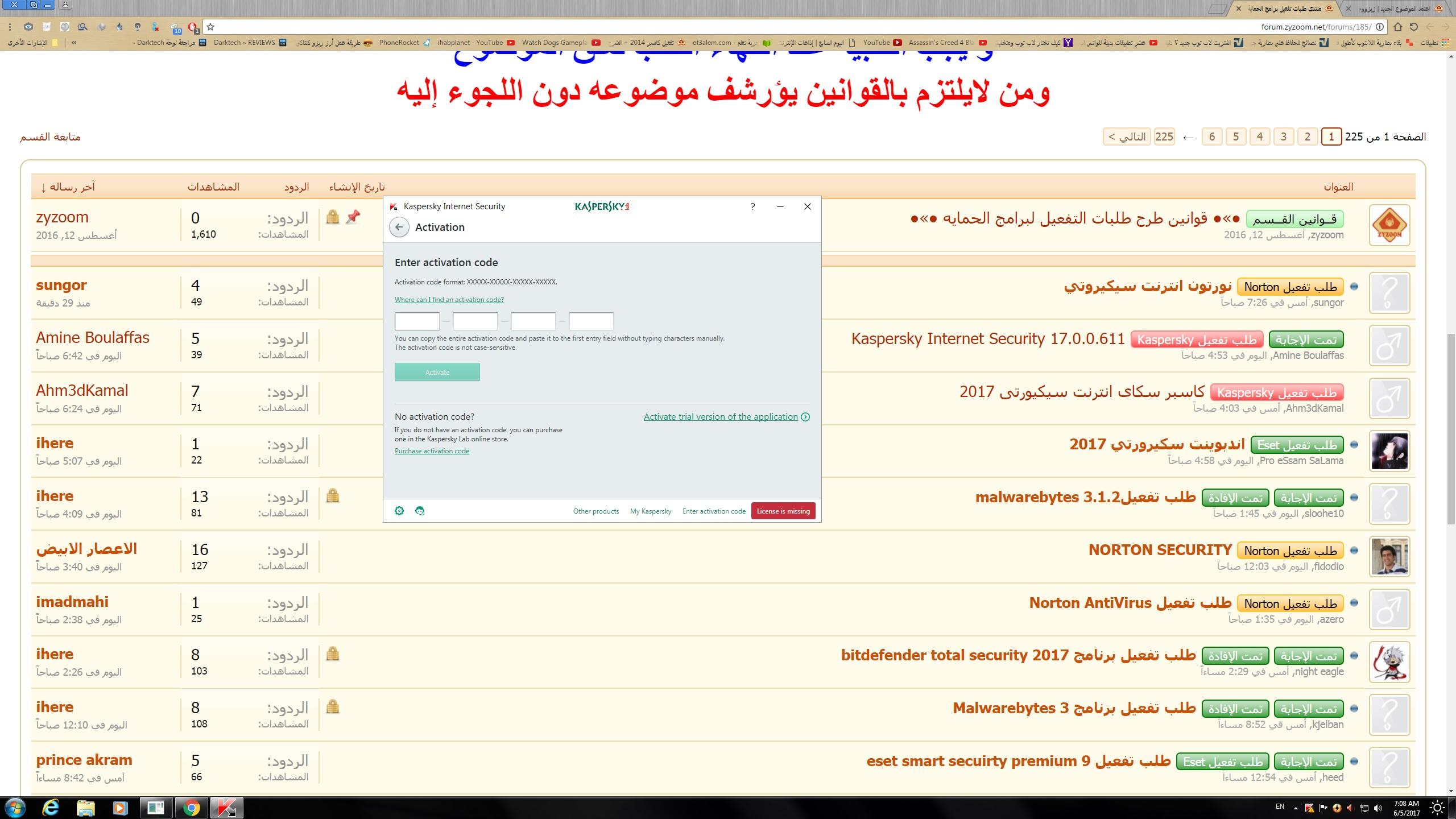The image size is (1456, 819).
Task: Go to forum page 225
Action: coord(1164,137)
